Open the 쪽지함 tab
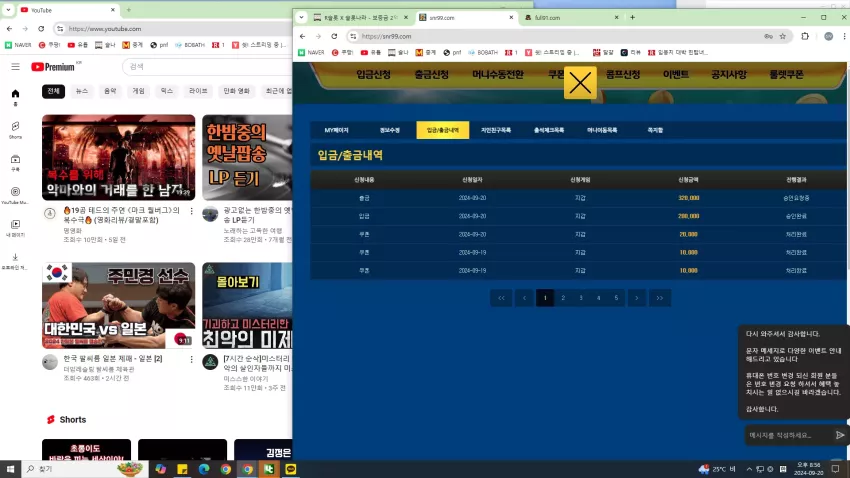The width and height of the screenshot is (850, 478). 655,130
